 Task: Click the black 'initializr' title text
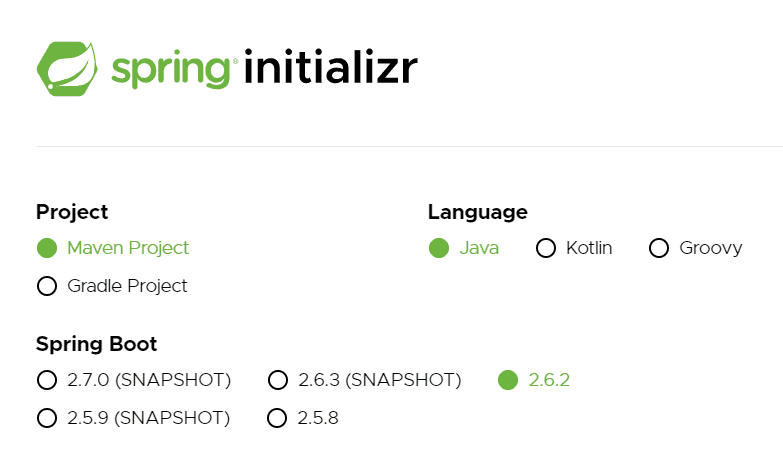tap(331, 66)
